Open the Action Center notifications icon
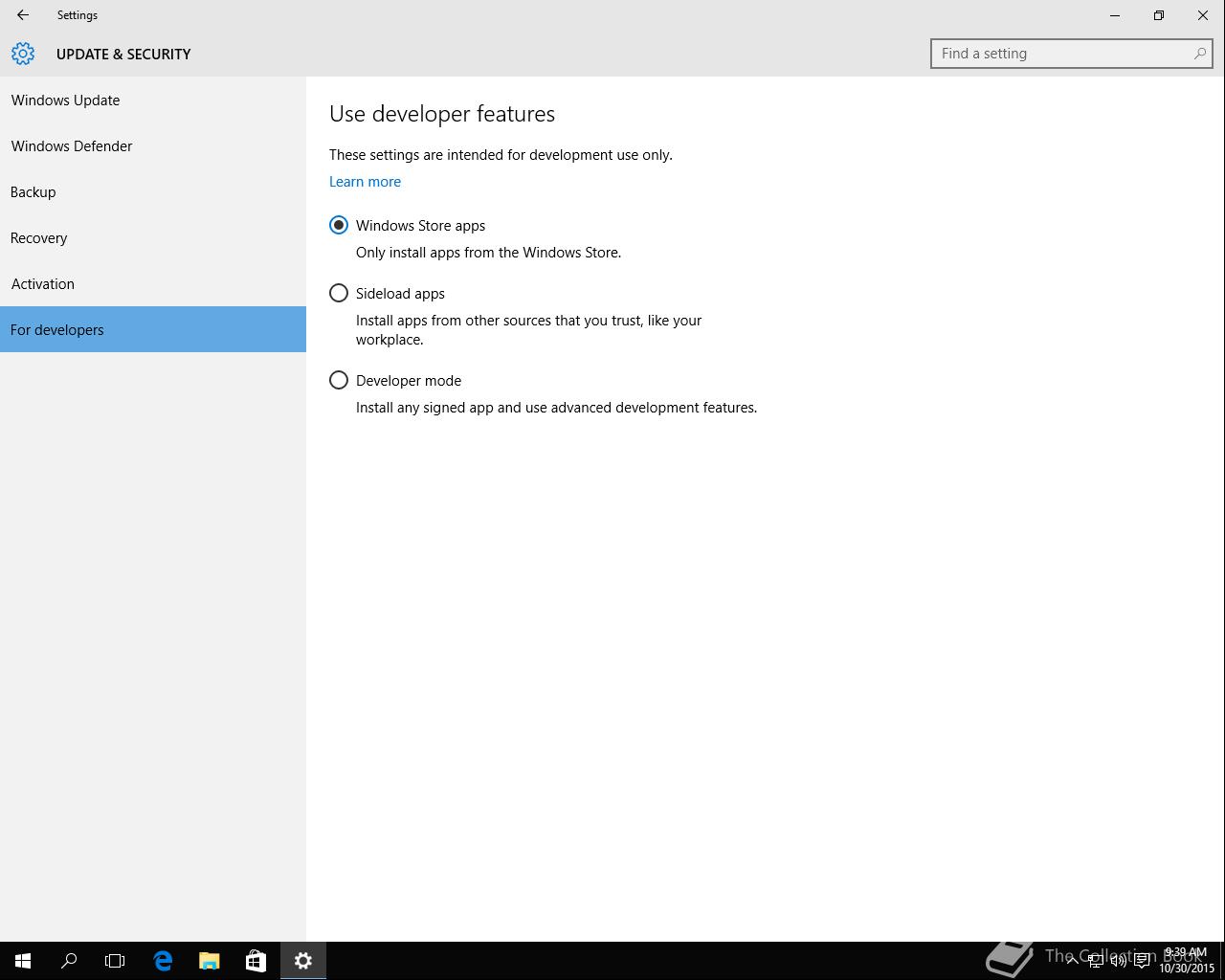This screenshot has height=980, width=1225. click(1142, 961)
